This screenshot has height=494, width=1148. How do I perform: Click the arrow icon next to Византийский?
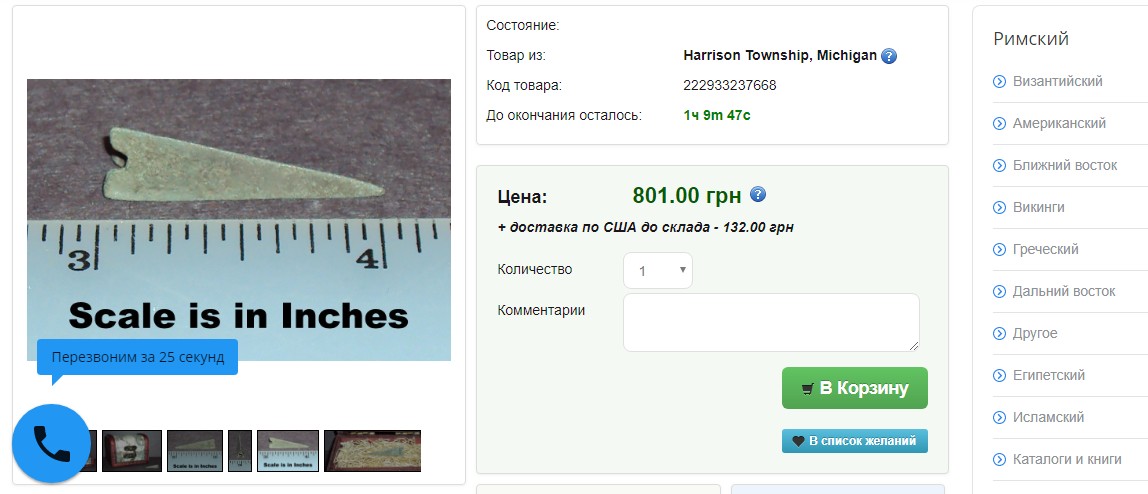[x=999, y=81]
